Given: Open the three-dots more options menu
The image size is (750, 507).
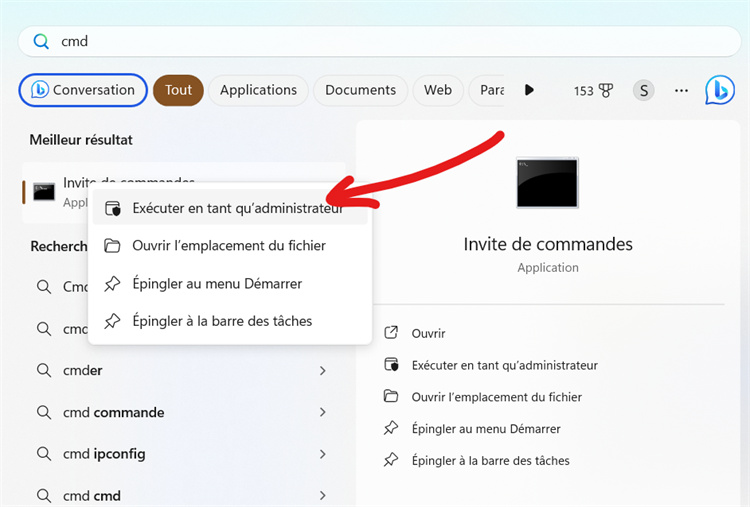Looking at the screenshot, I should 681,90.
